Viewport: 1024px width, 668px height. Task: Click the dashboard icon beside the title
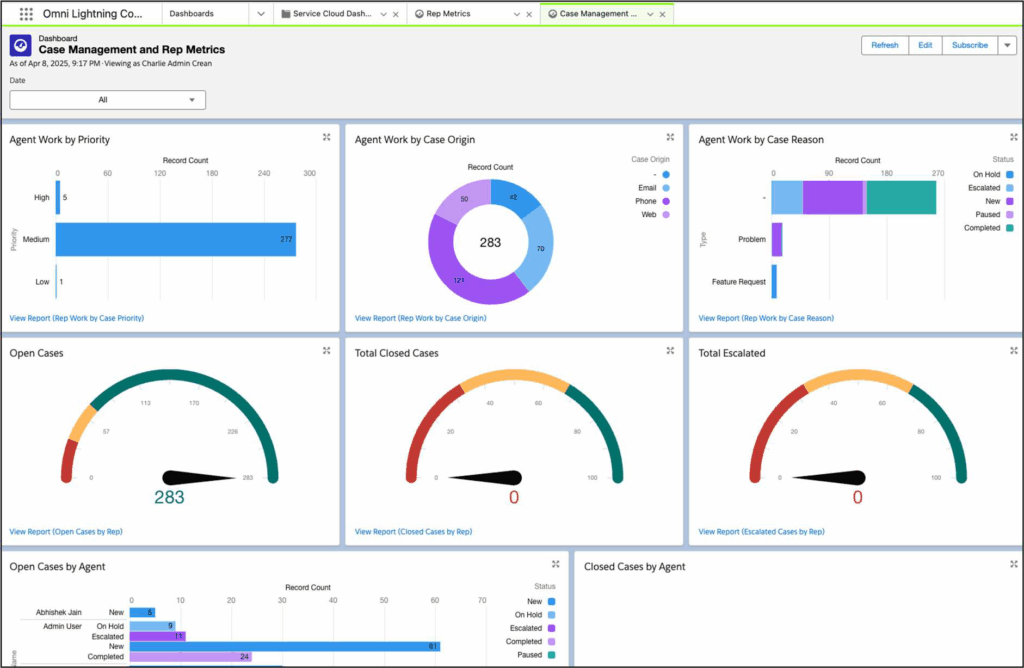pos(20,45)
